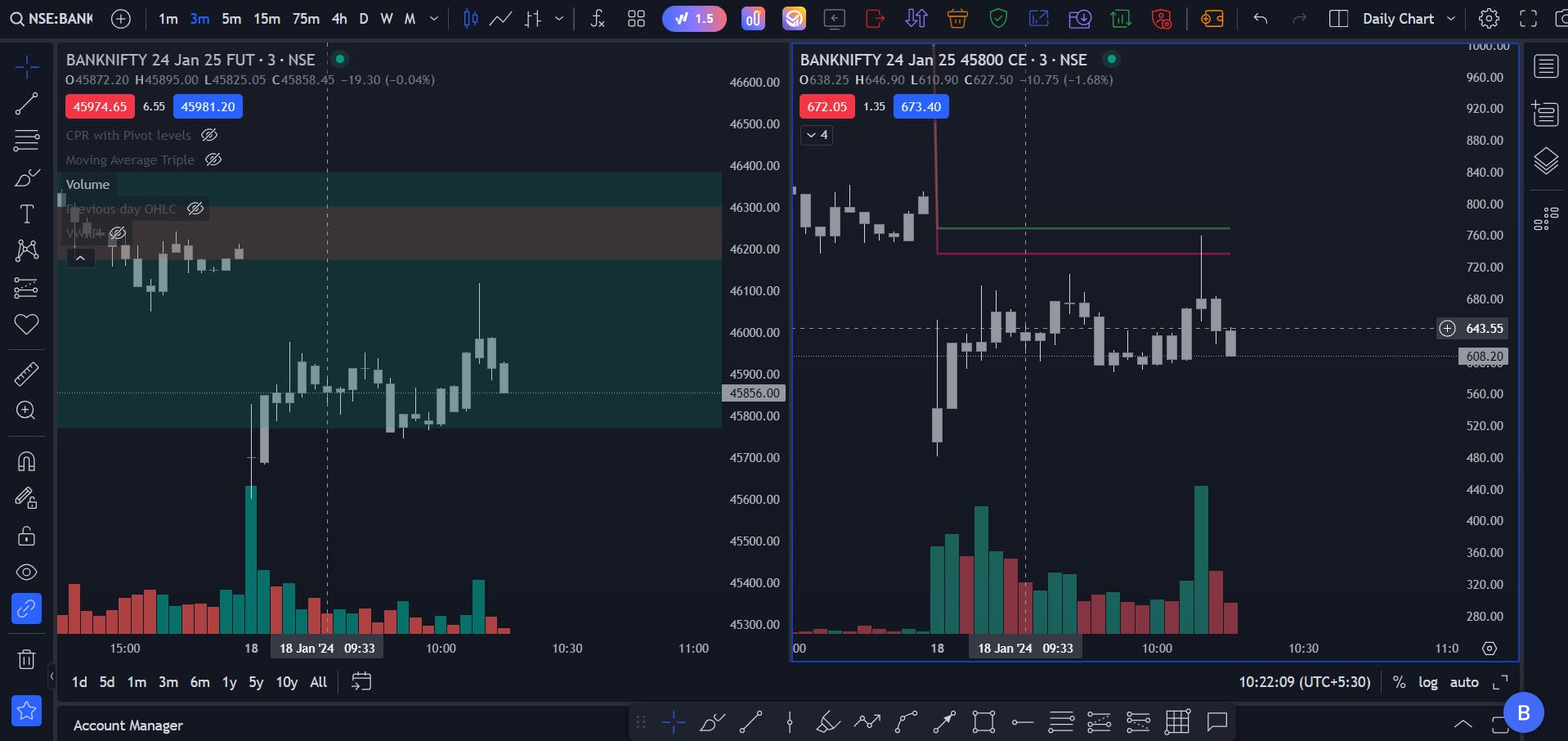Select the 5d date range

(x=107, y=682)
